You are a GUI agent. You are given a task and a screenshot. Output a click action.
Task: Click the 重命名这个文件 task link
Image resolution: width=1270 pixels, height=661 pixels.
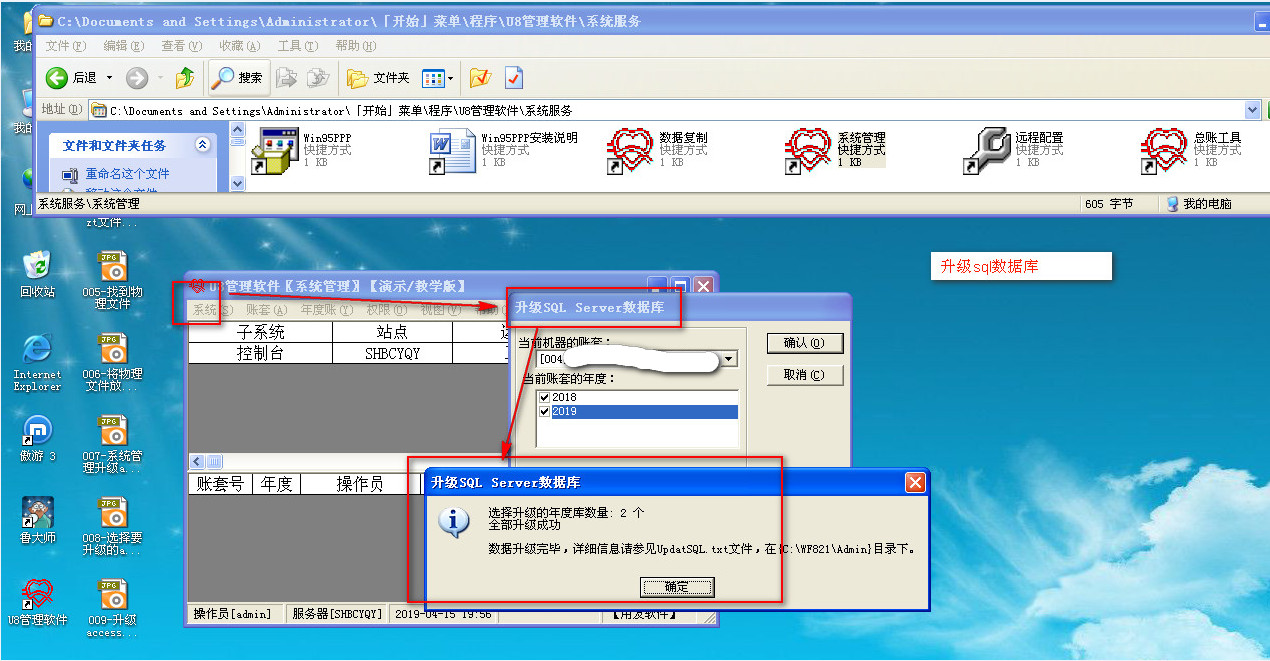click(127, 174)
